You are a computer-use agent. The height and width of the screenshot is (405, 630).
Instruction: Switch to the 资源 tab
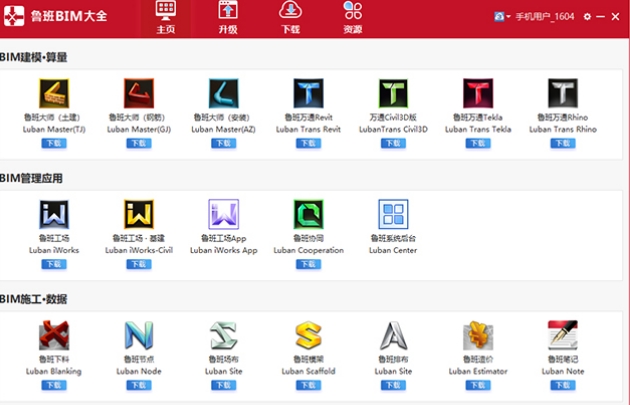(353, 18)
